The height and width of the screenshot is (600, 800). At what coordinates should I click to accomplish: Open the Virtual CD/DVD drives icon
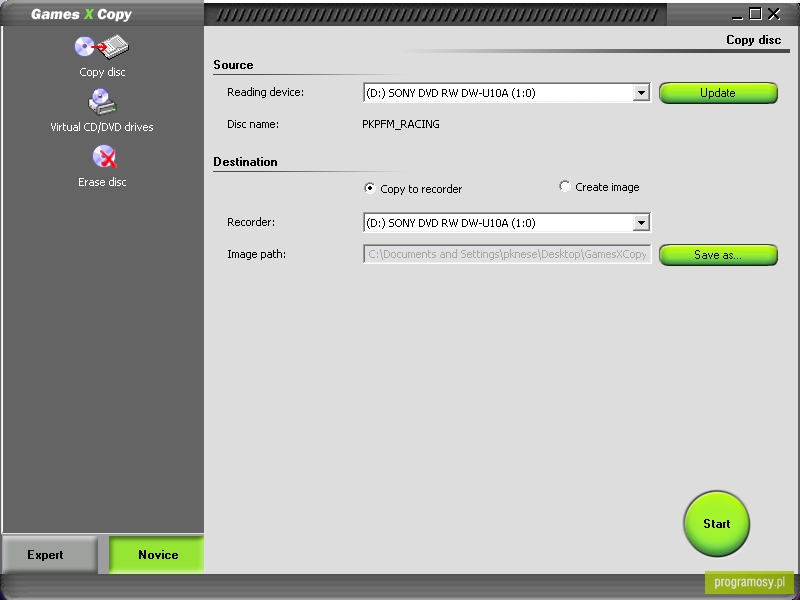coord(102,102)
